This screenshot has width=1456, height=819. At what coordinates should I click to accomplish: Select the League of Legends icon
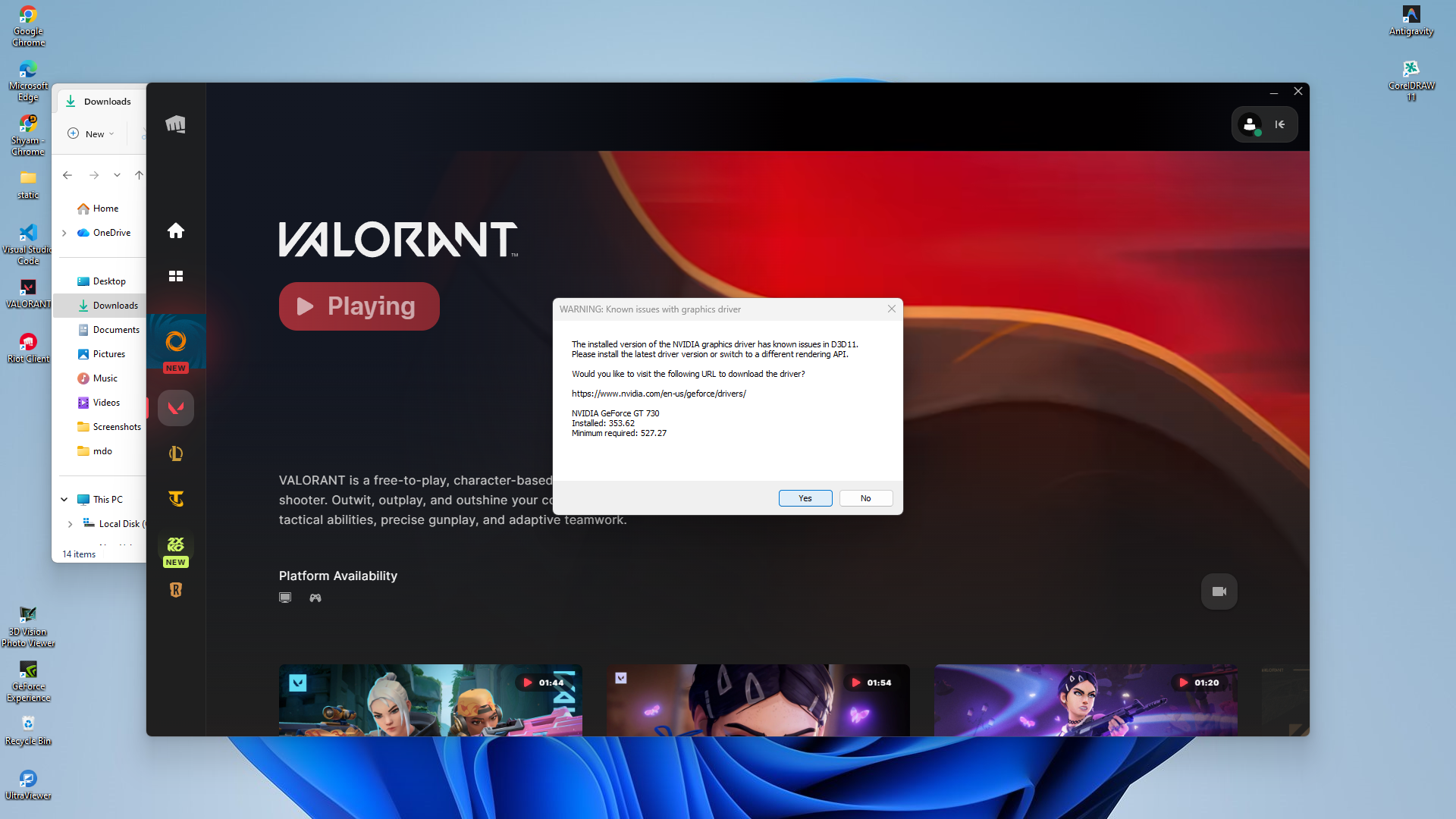(175, 453)
